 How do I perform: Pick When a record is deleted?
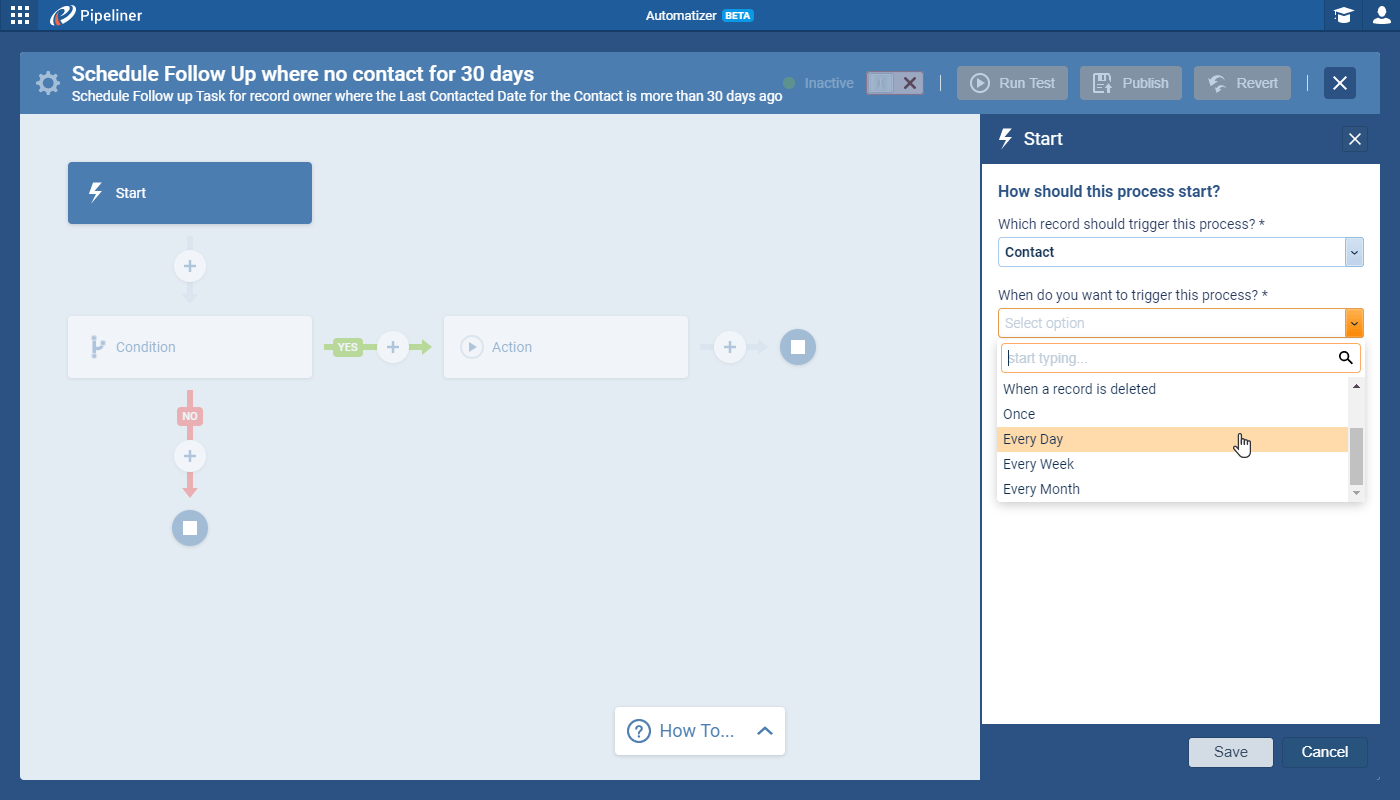pyautogui.click(x=1079, y=389)
